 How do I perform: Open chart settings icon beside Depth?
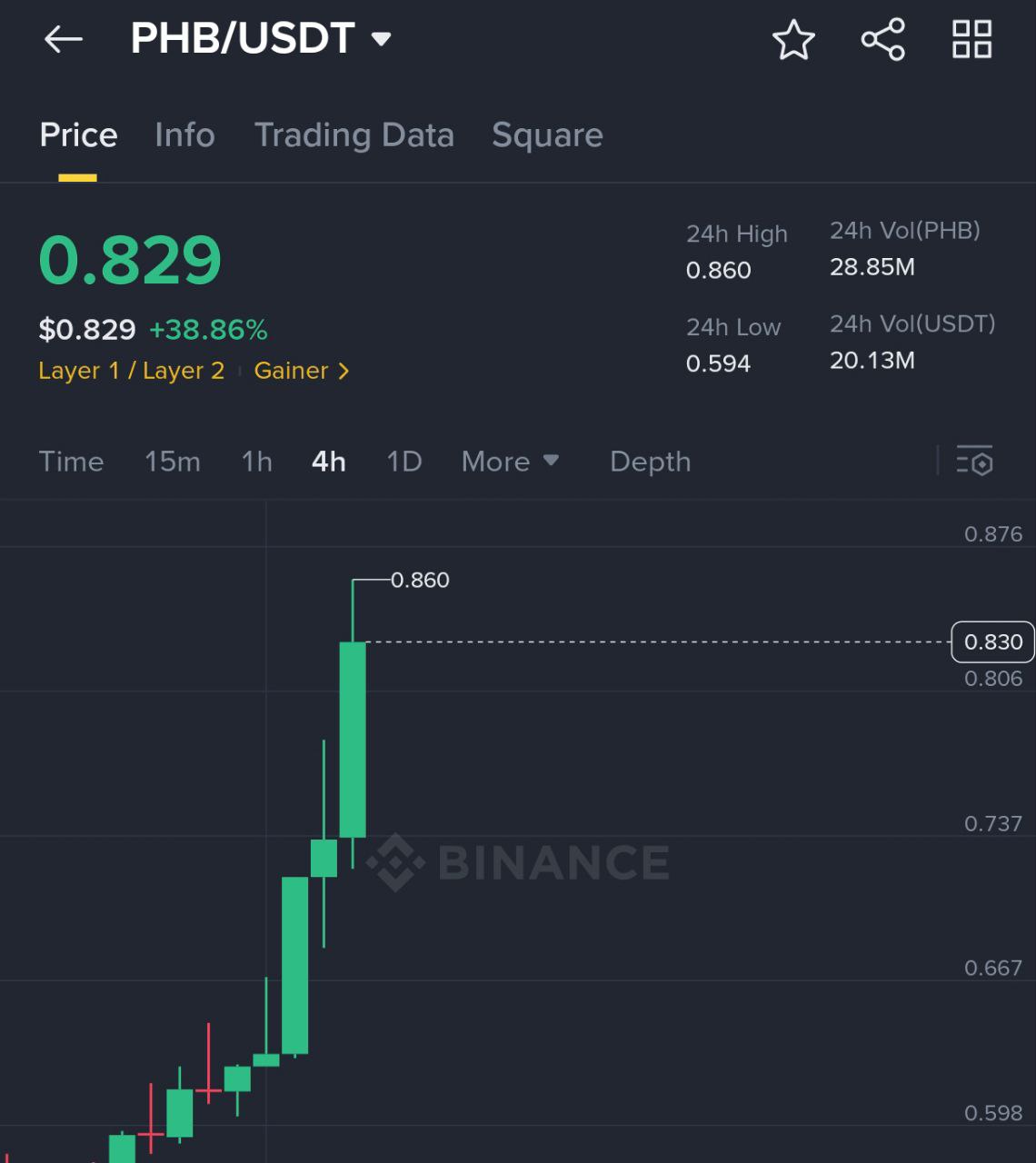pyautogui.click(x=974, y=462)
